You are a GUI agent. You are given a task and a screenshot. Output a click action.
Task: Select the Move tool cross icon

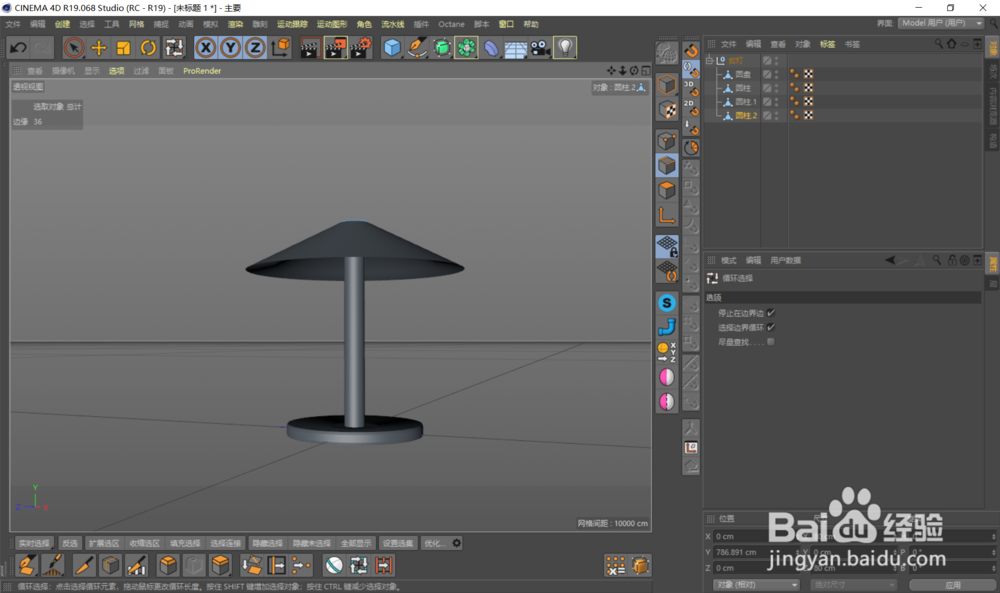pos(99,48)
